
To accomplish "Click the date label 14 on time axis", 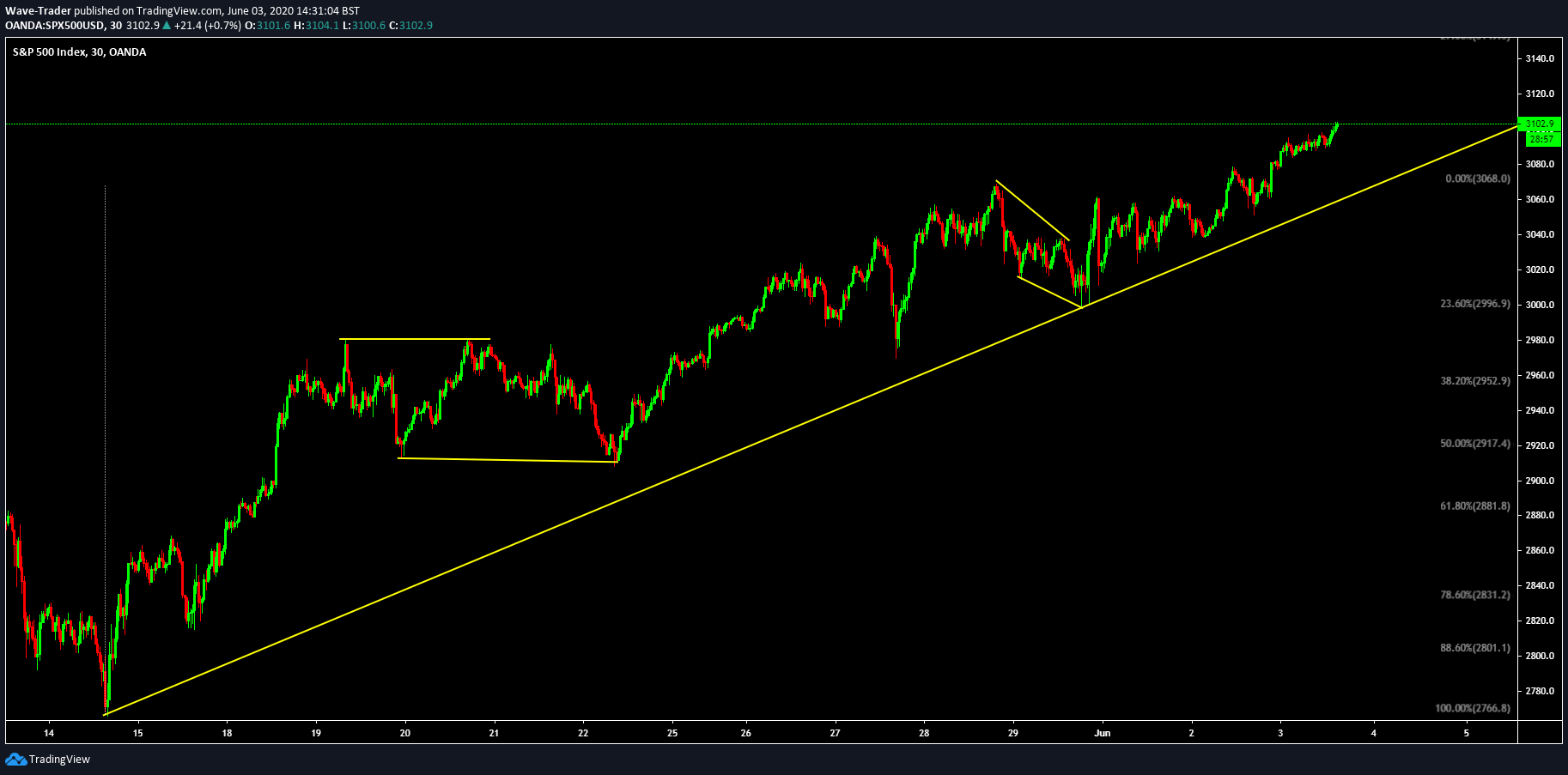I will [x=49, y=733].
